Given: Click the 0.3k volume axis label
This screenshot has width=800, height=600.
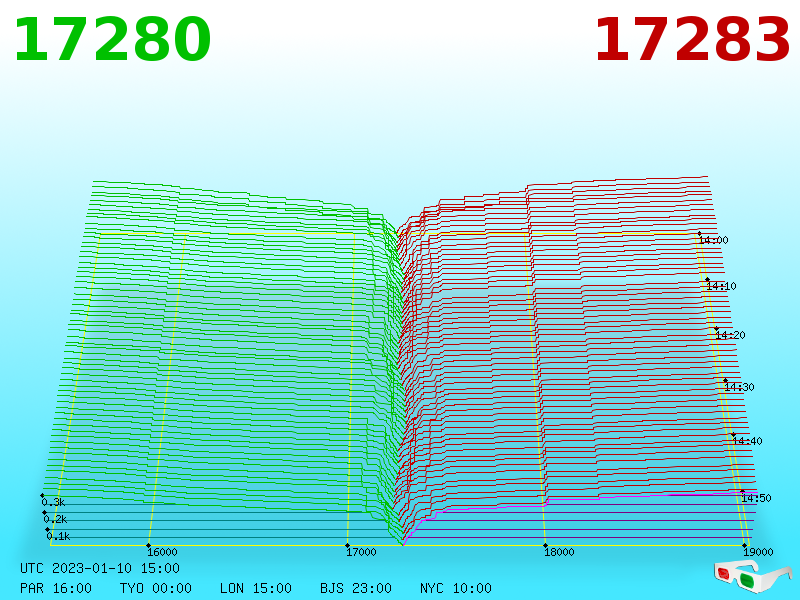Looking at the screenshot, I should tap(54, 503).
